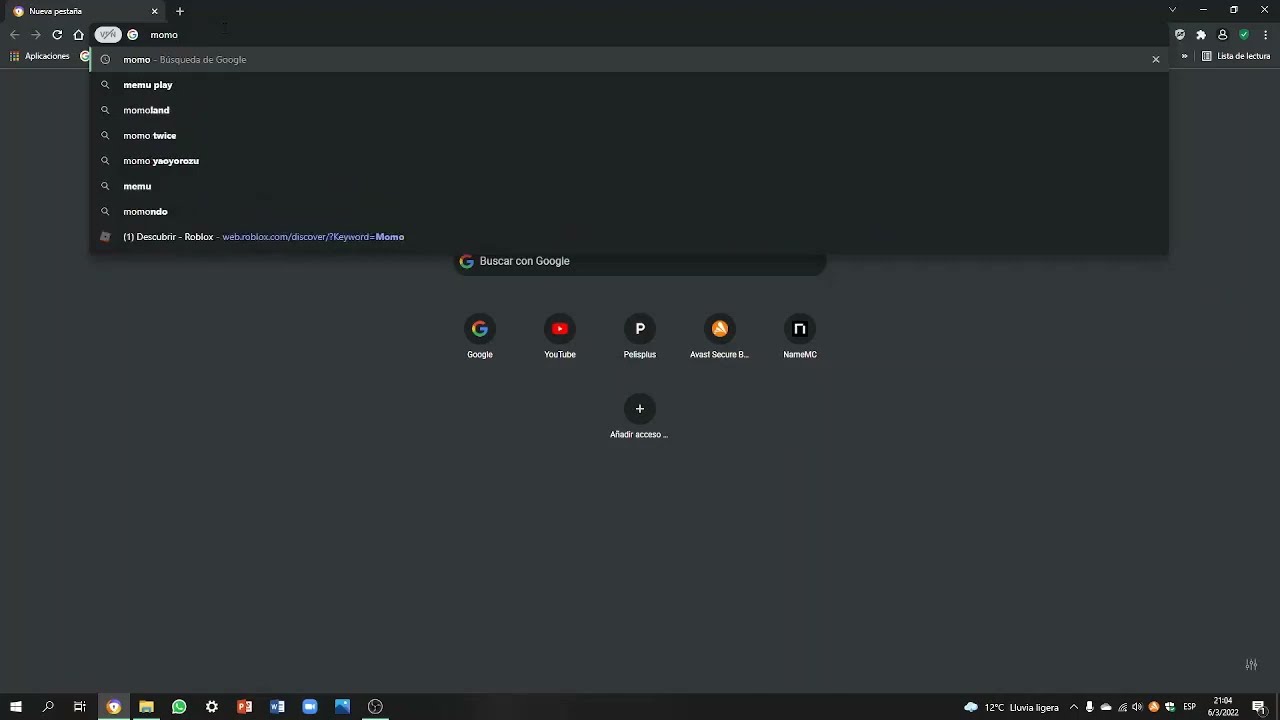
Task: Open the Avast Secure Browser shortcut tile
Action: 720,337
